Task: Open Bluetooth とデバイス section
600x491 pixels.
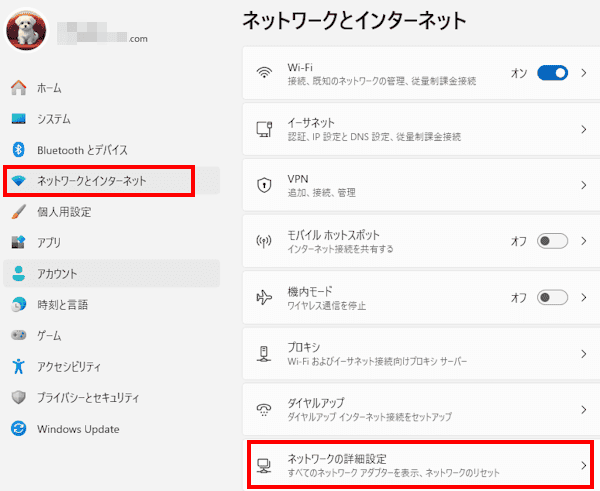Action: [x=82, y=150]
